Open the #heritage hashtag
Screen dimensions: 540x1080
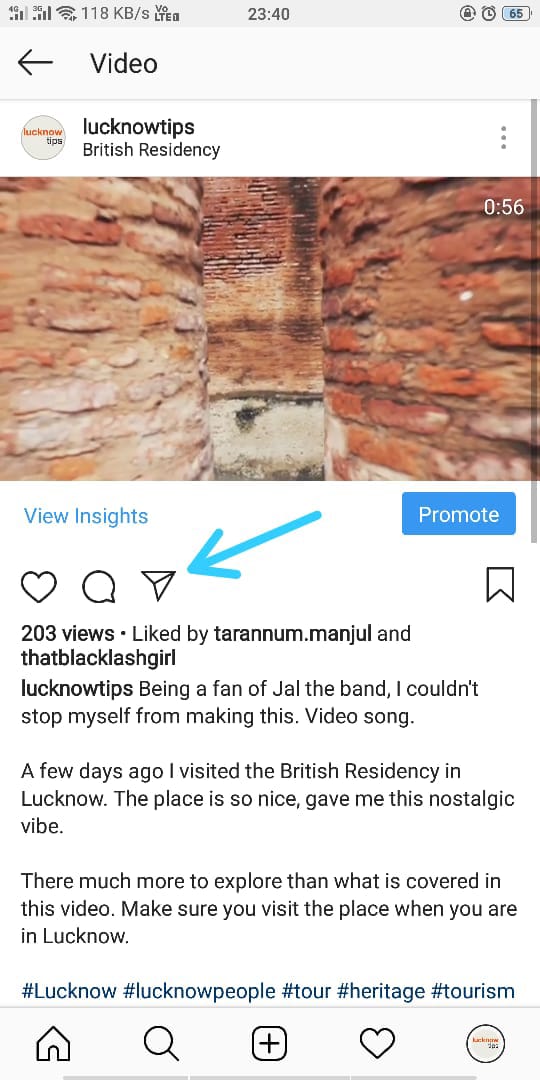click(381, 991)
